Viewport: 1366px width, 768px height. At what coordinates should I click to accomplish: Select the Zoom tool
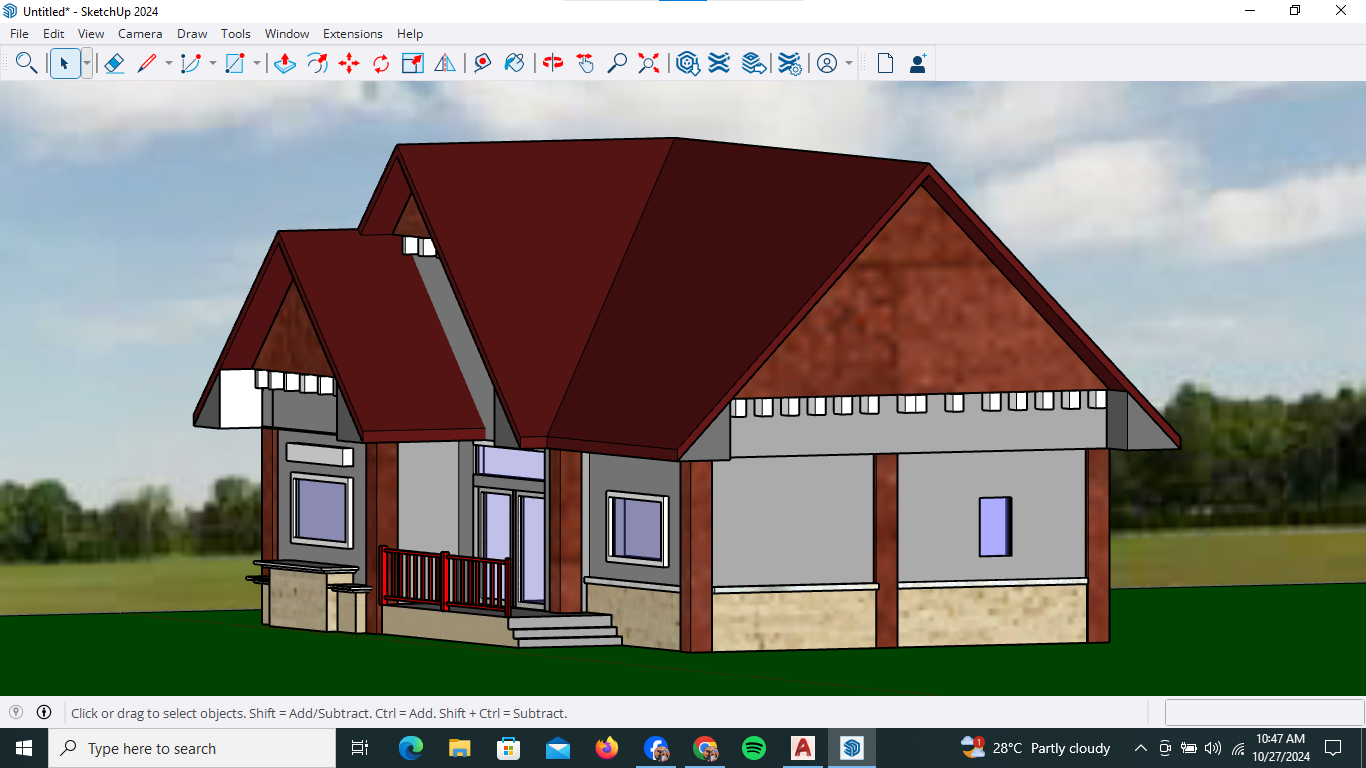[x=617, y=63]
